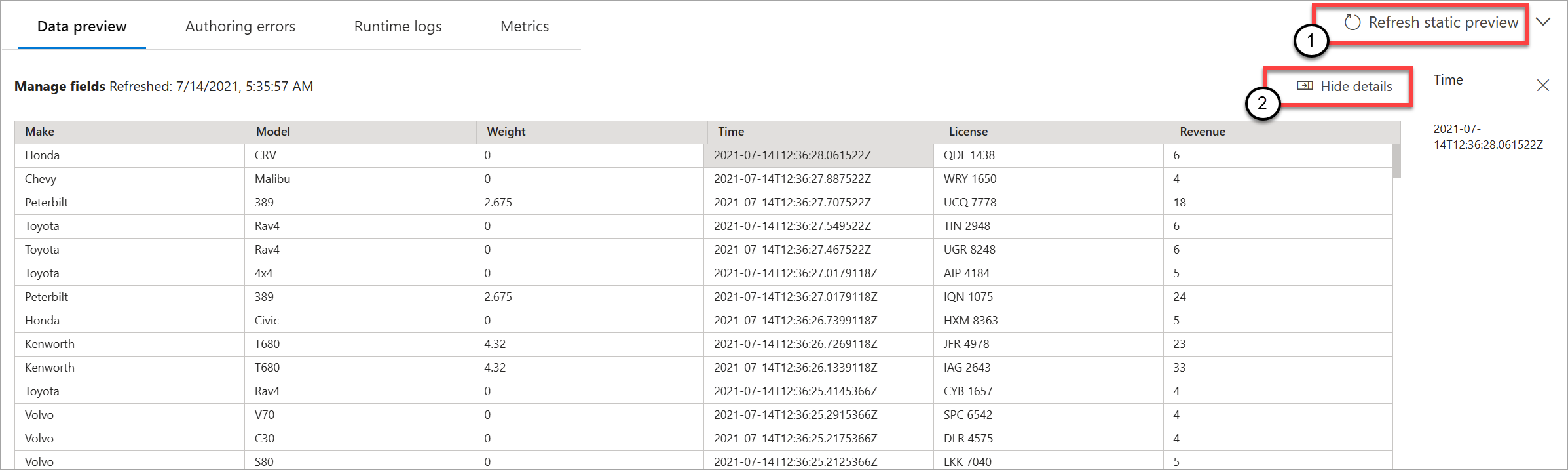Close the Time details panel
The image size is (1568, 470).
pos(1542,85)
